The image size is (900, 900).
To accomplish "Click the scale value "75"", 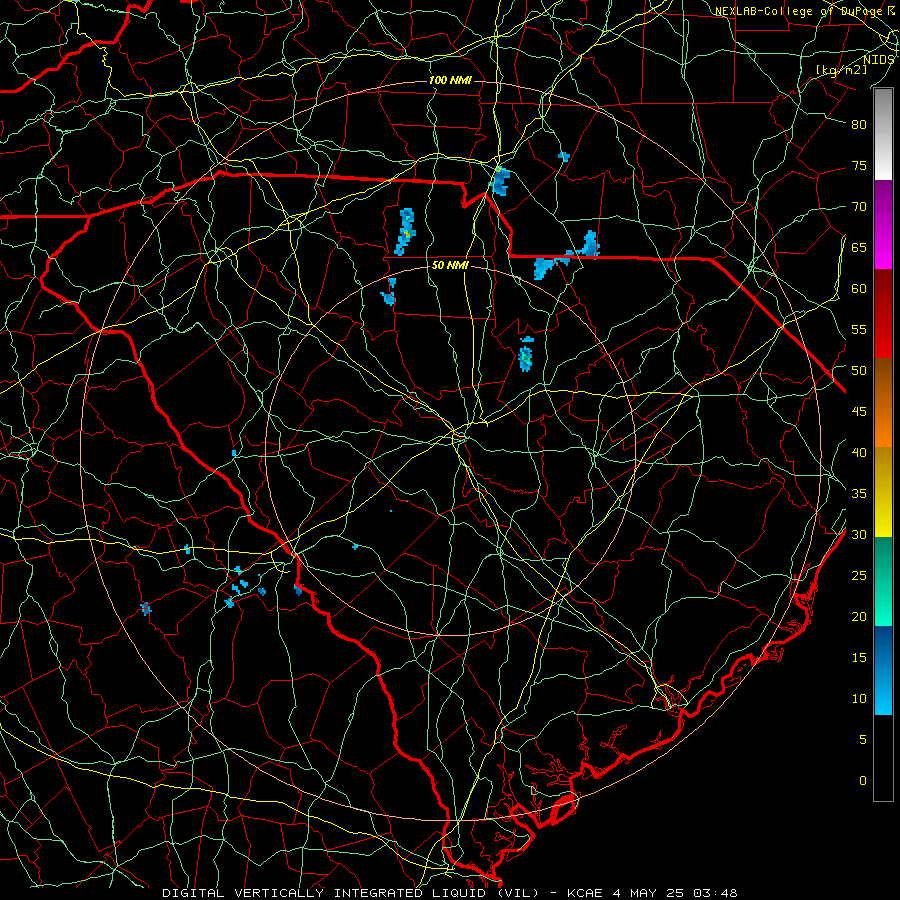I will (x=859, y=166).
